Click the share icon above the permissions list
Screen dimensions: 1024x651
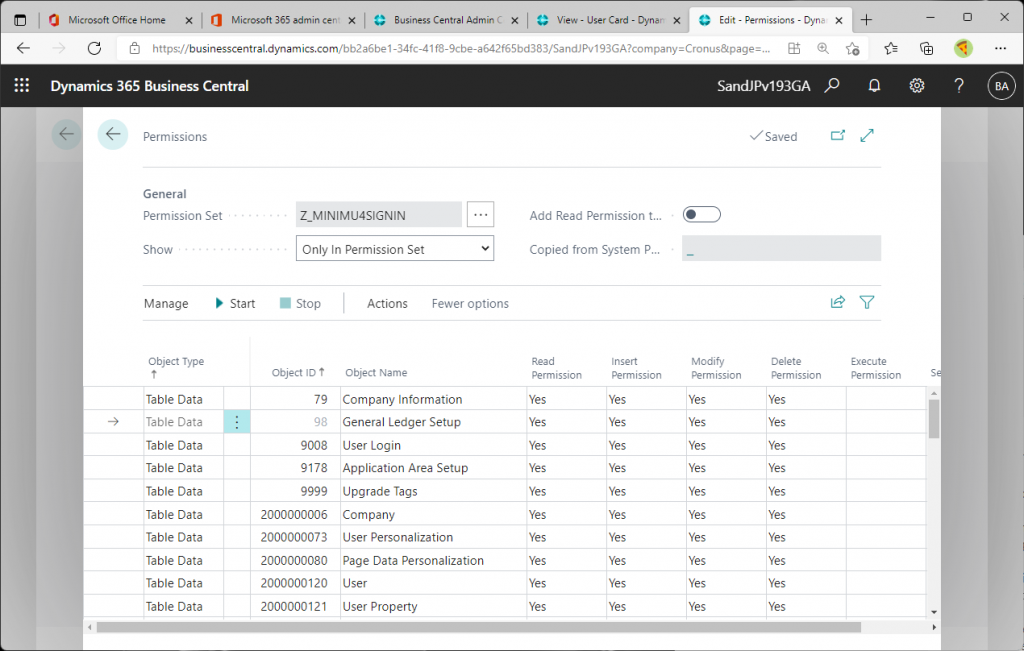pos(837,302)
